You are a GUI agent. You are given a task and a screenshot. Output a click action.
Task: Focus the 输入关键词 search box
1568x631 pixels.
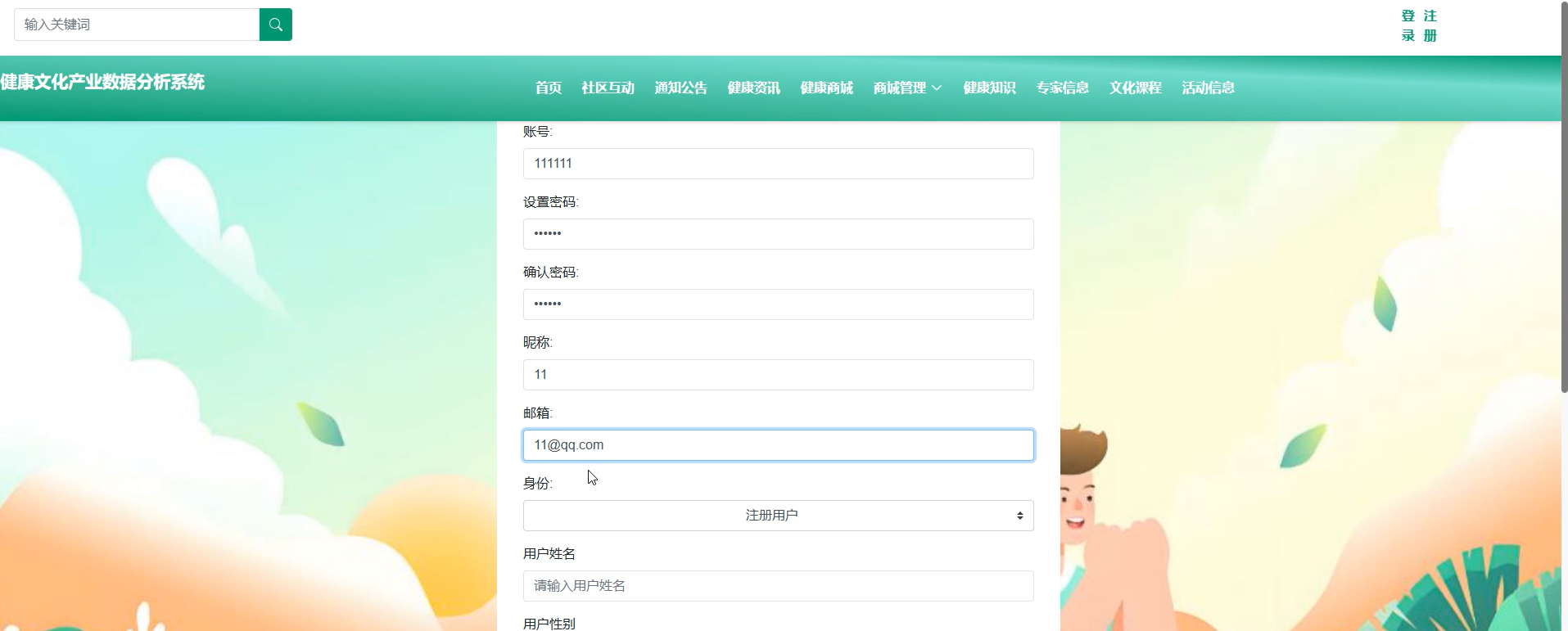[137, 25]
